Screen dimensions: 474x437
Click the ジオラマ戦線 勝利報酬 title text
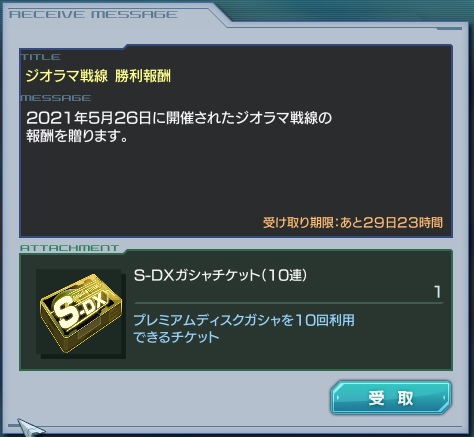(98, 76)
